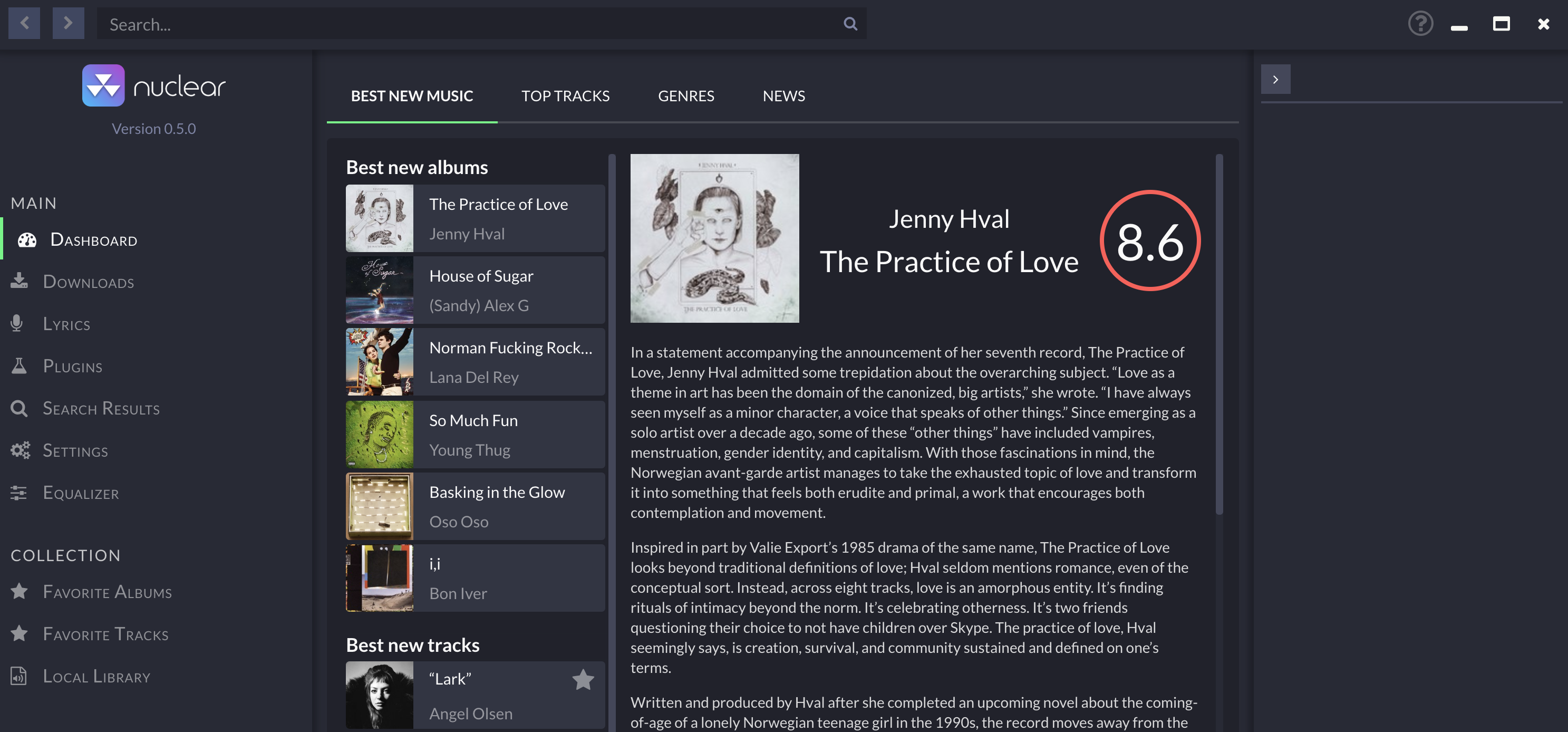Click the back navigation arrow
Image resolution: width=1568 pixels, height=732 pixels.
click(24, 23)
